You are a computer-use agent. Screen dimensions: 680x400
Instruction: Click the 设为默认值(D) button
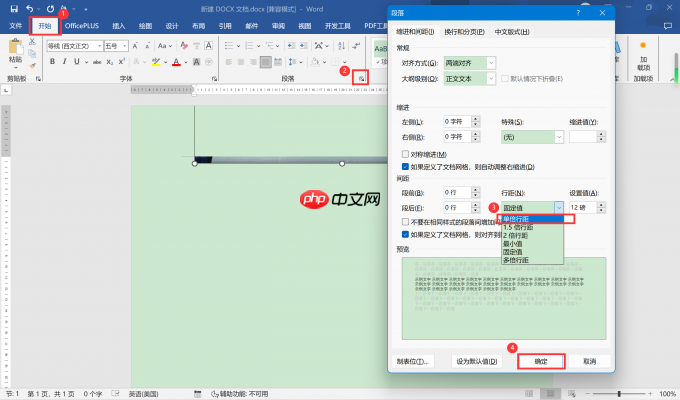tap(477, 361)
